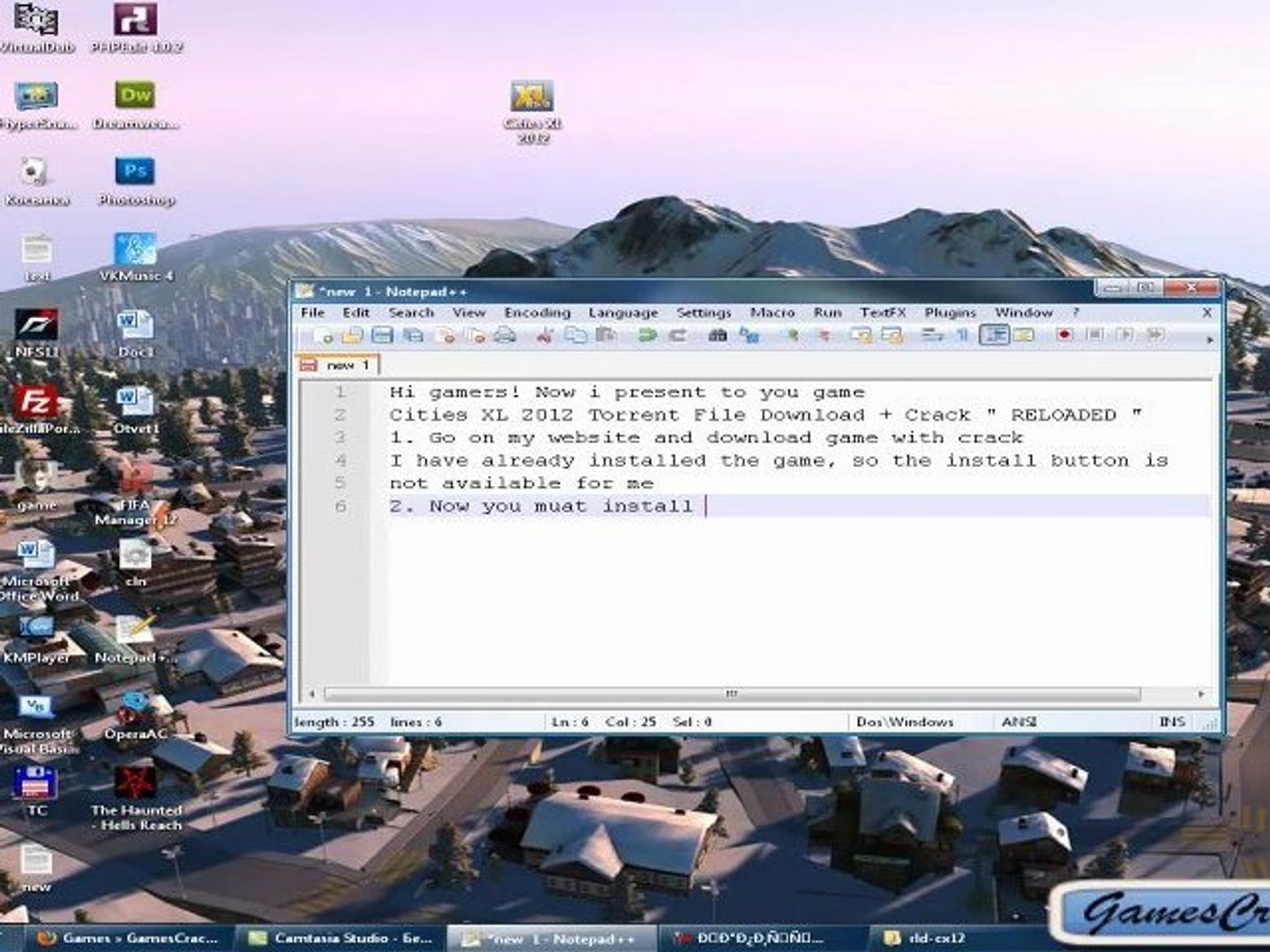Image resolution: width=1270 pixels, height=952 pixels.
Task: Print the document via the toolbar printer icon
Action: [504, 335]
